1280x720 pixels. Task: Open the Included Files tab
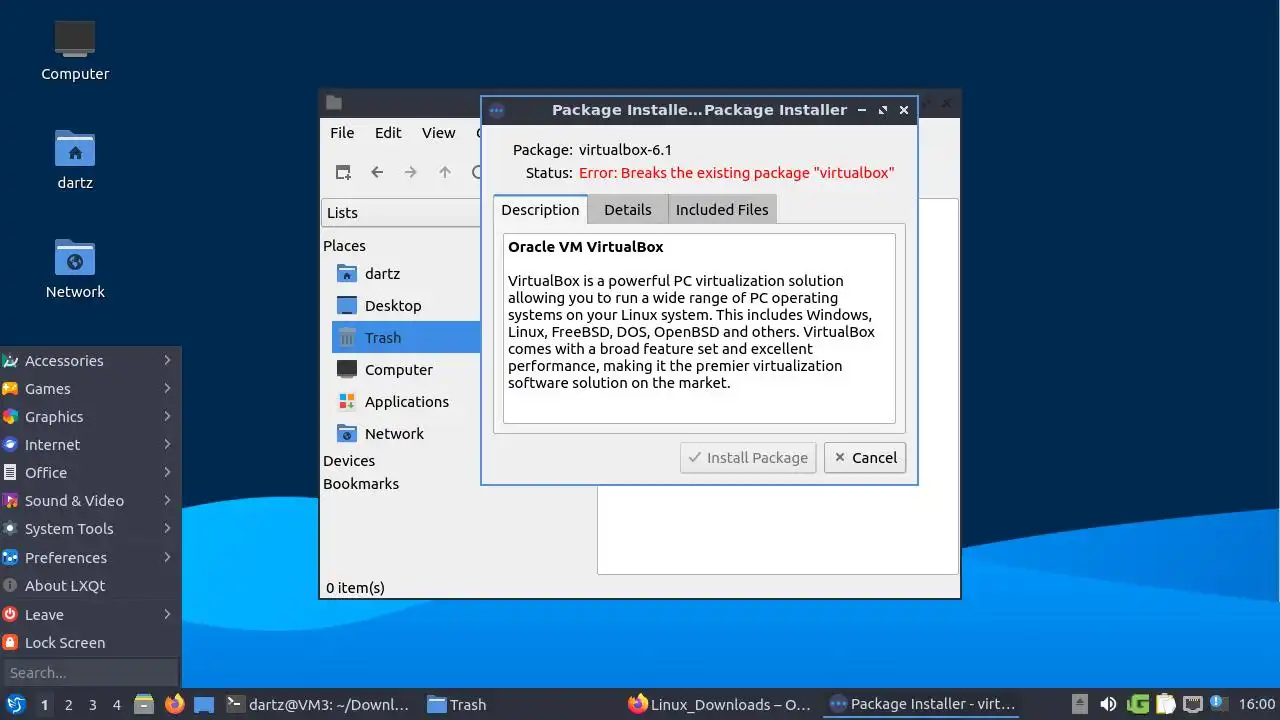coord(722,209)
